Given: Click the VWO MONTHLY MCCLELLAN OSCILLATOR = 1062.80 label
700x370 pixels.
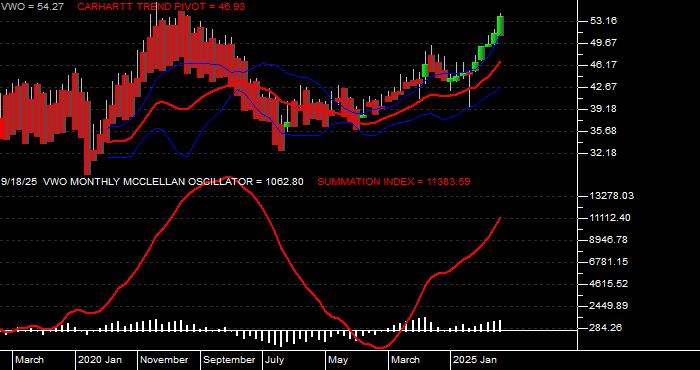Looking at the screenshot, I should point(174,182).
